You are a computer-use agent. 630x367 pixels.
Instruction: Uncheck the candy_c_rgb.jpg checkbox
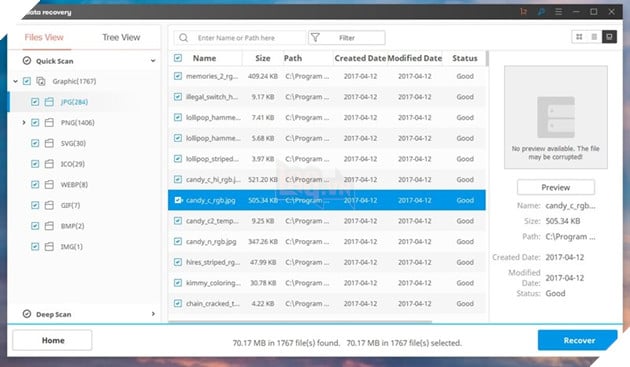tap(178, 200)
